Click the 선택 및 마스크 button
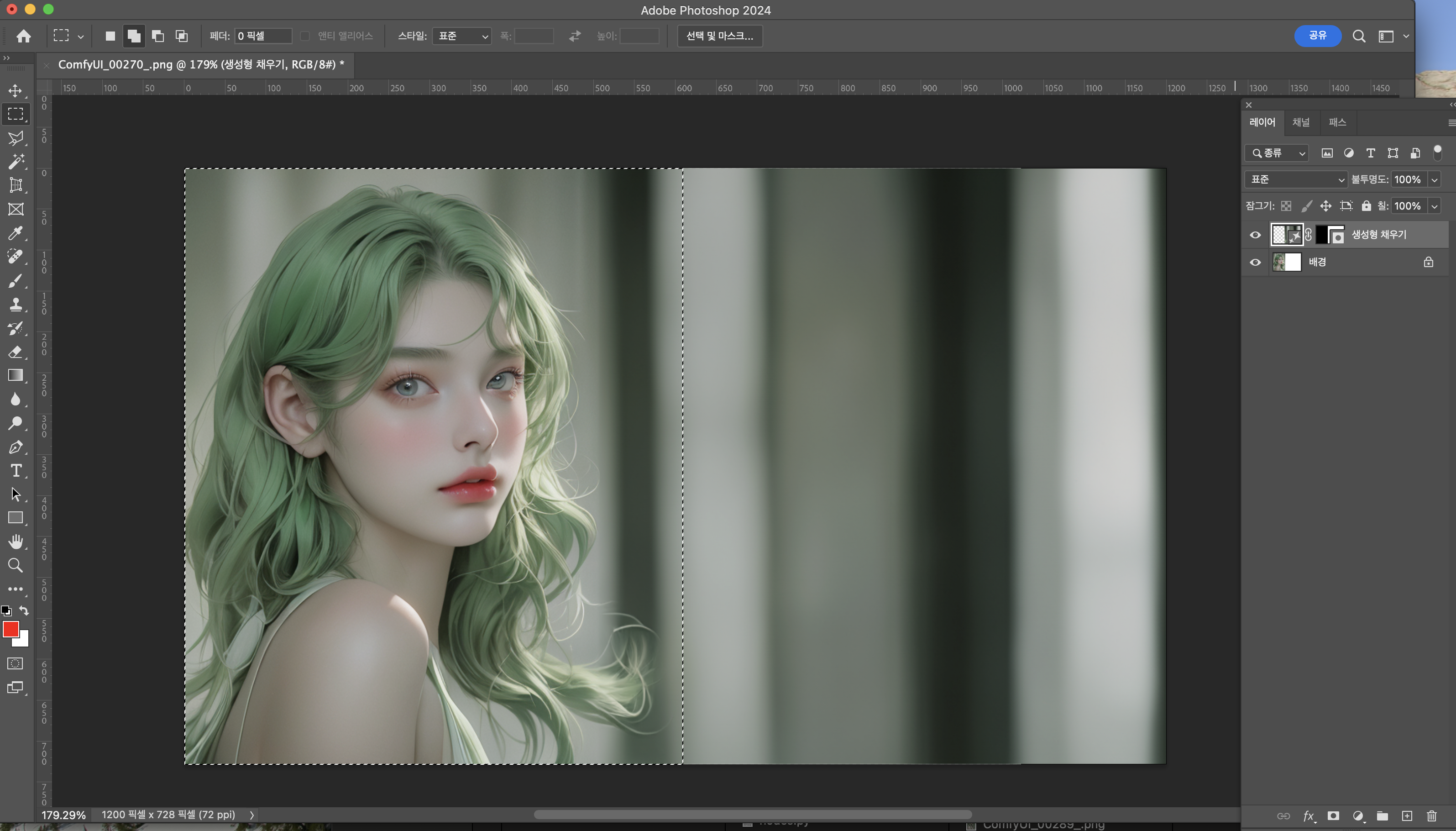Image resolution: width=1456 pixels, height=831 pixels. [x=719, y=36]
